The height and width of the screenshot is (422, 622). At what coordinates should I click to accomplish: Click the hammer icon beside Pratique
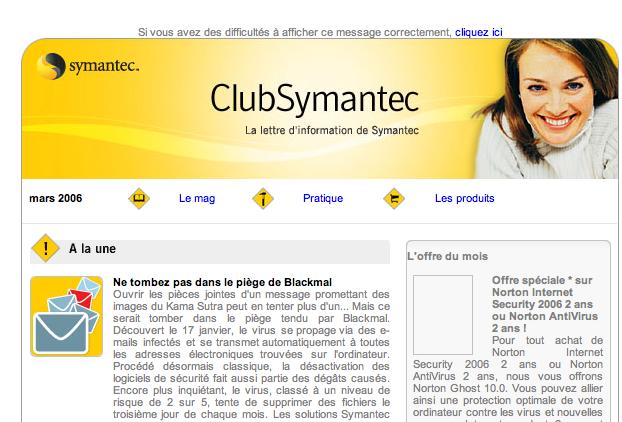(263, 198)
